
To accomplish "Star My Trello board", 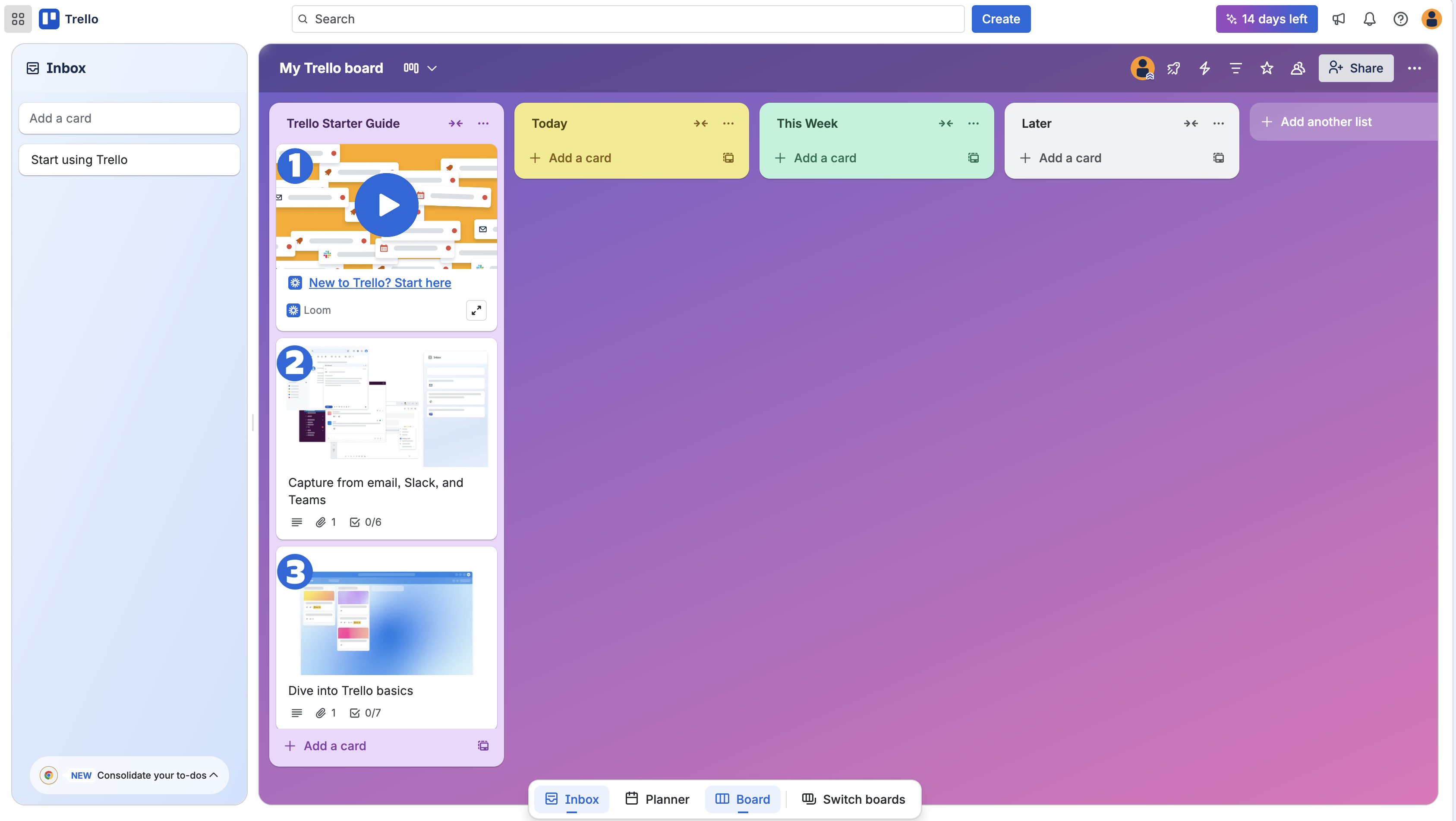I will [x=1267, y=68].
